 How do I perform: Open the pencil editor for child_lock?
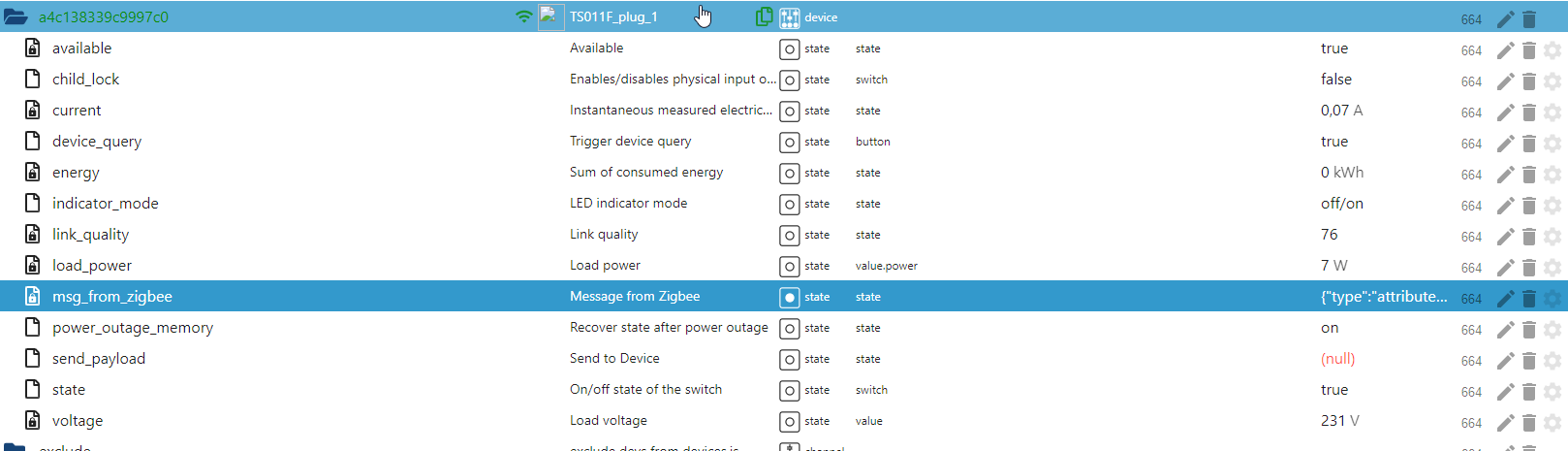[1505, 81]
